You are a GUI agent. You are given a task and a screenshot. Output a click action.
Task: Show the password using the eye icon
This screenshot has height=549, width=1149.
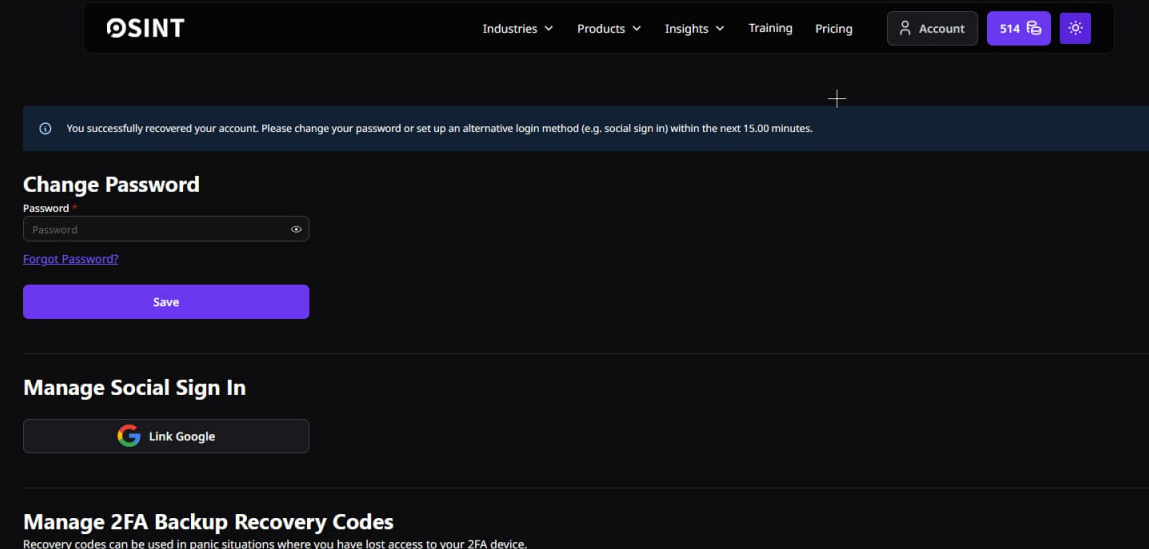point(296,230)
